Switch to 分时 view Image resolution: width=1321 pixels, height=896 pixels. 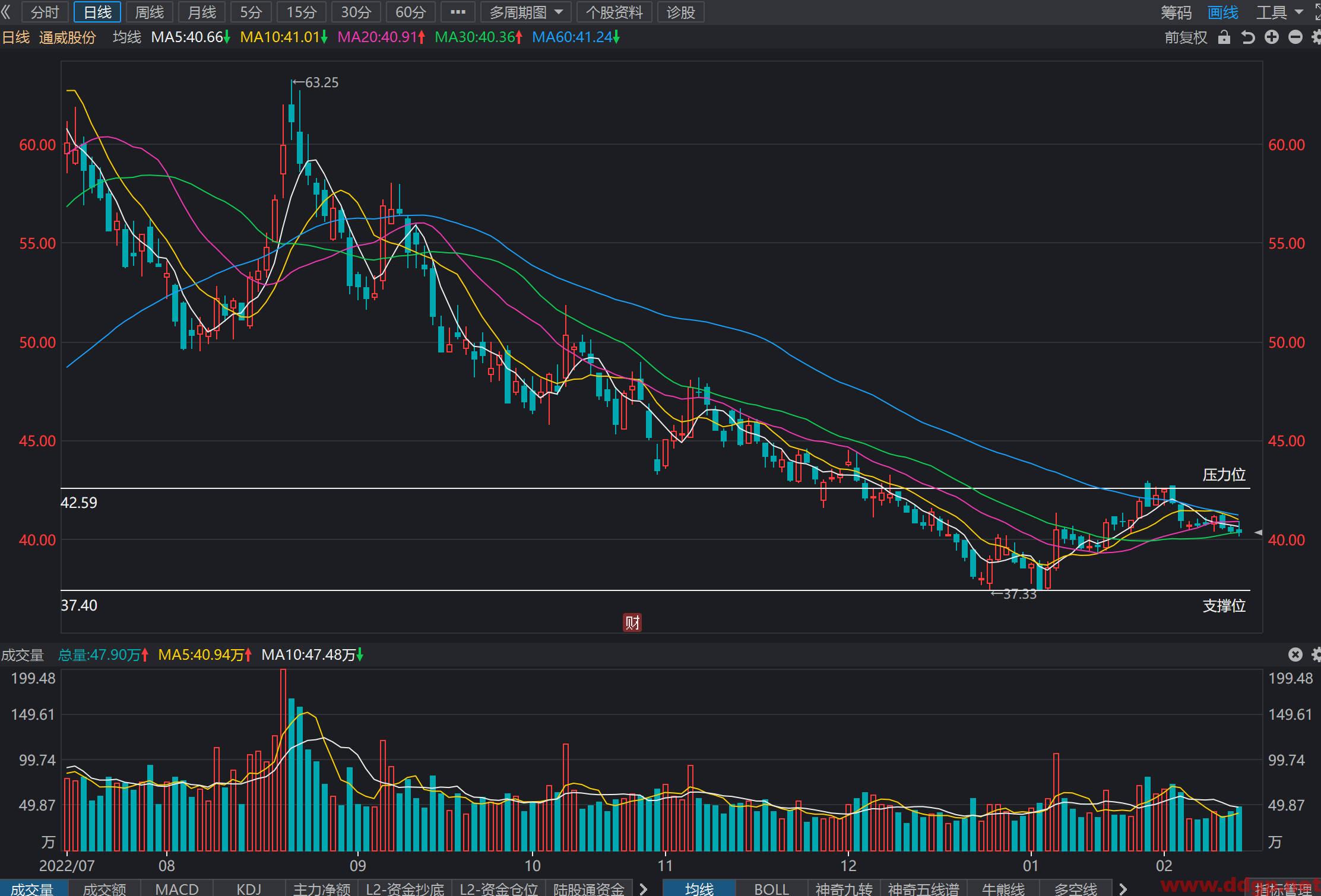(45, 12)
